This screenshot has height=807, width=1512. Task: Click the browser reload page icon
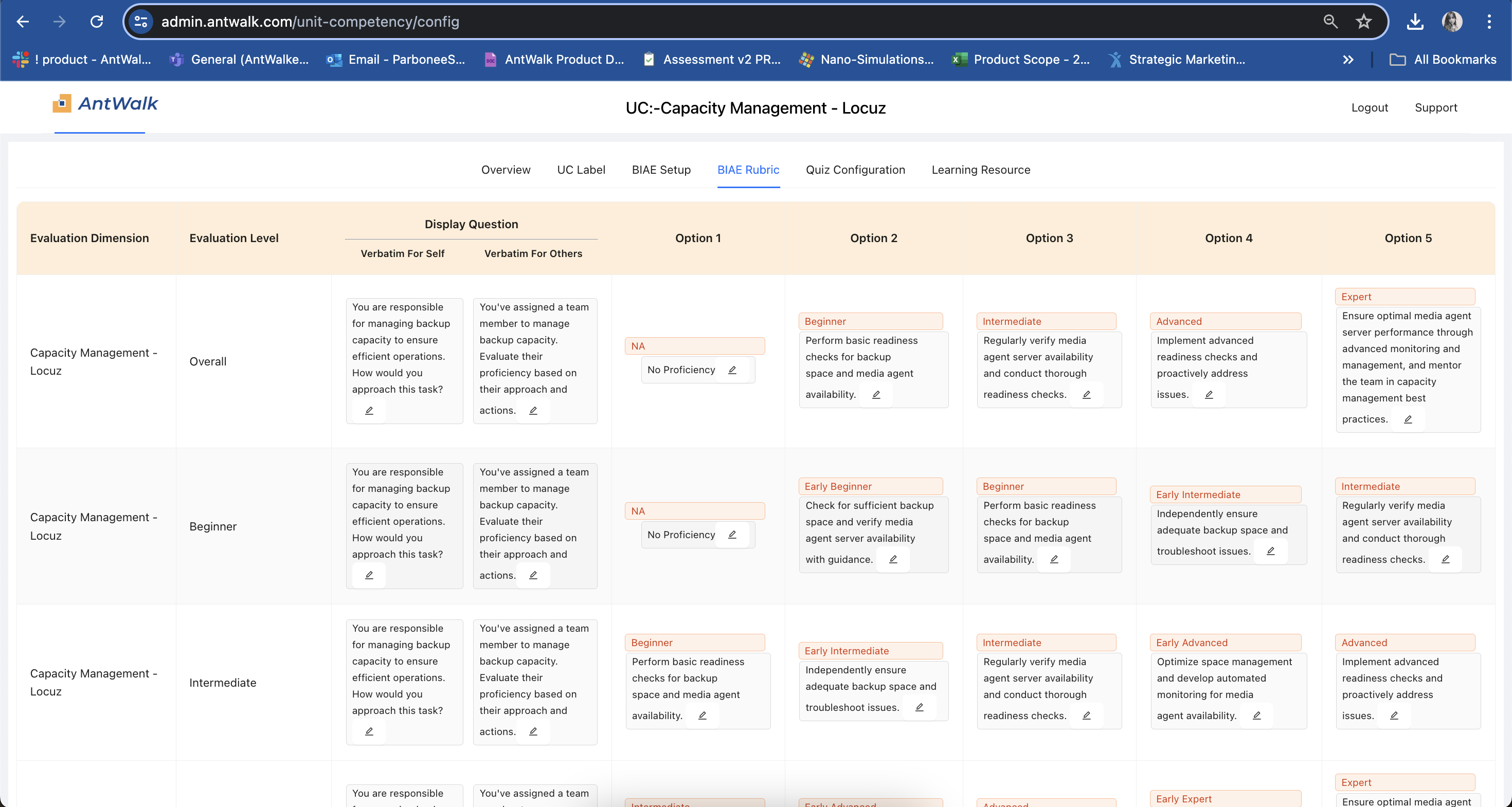tap(97, 22)
